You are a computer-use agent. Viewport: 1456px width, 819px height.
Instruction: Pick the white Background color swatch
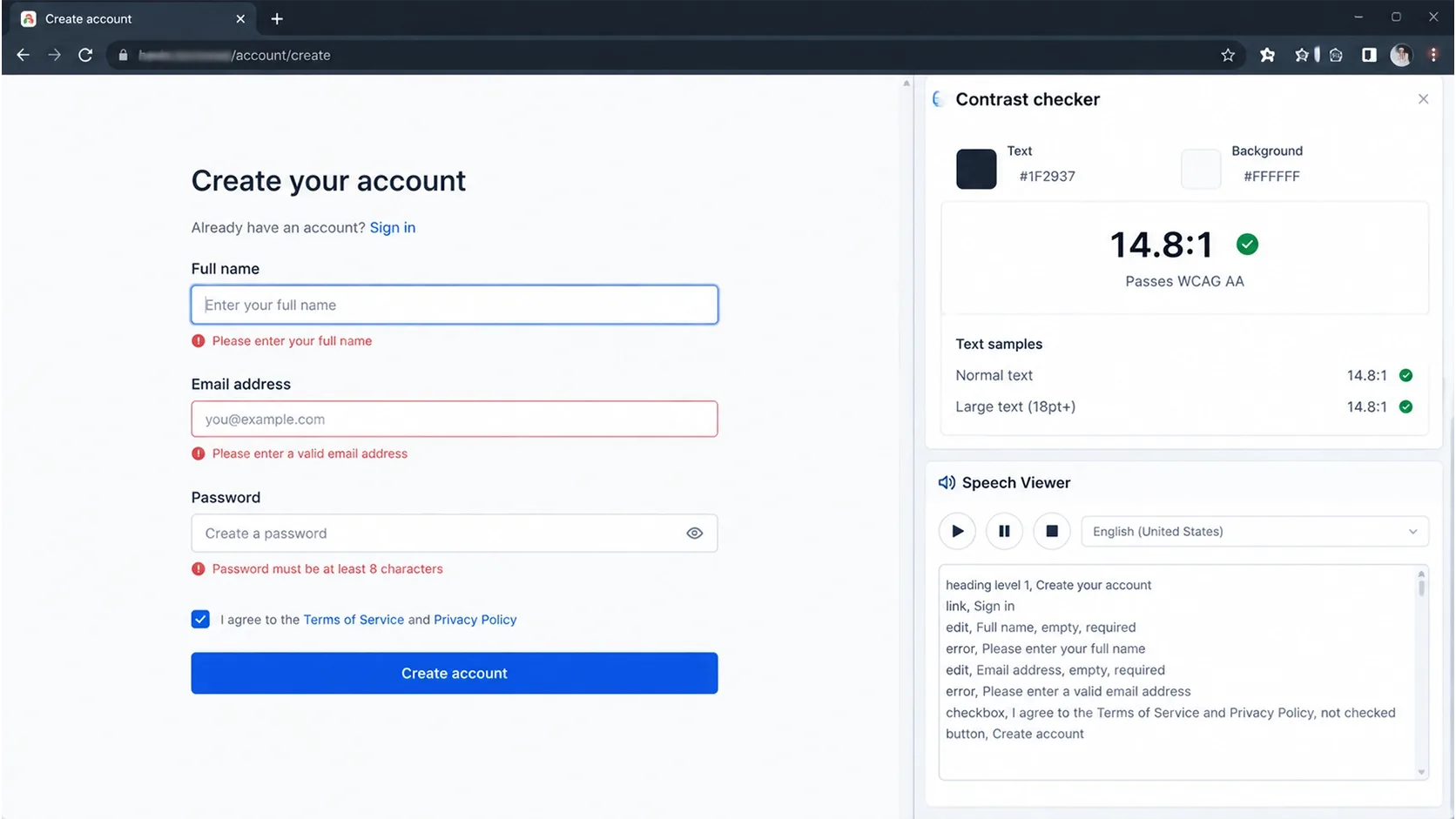point(1201,169)
